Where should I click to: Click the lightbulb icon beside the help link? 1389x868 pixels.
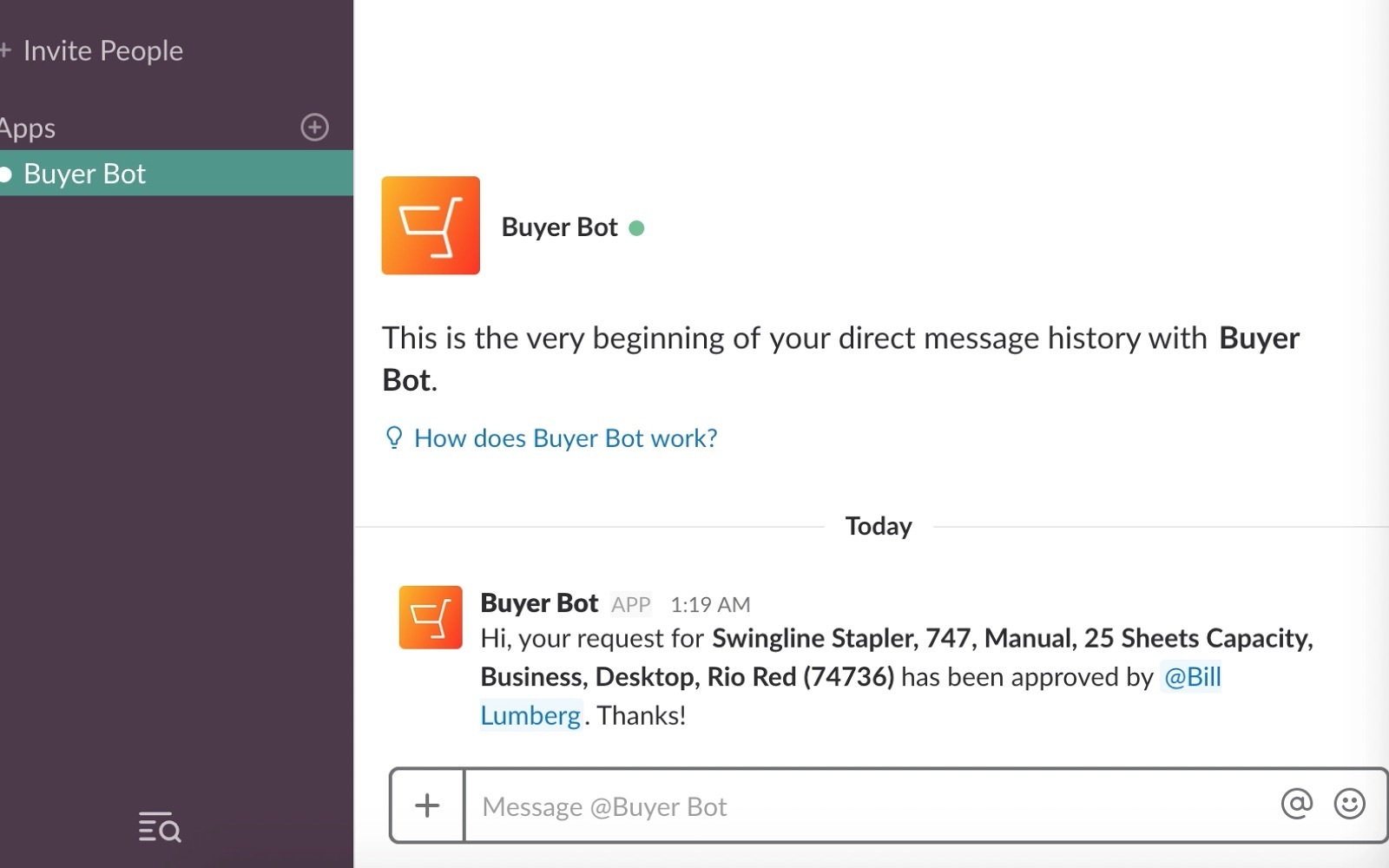pyautogui.click(x=394, y=437)
